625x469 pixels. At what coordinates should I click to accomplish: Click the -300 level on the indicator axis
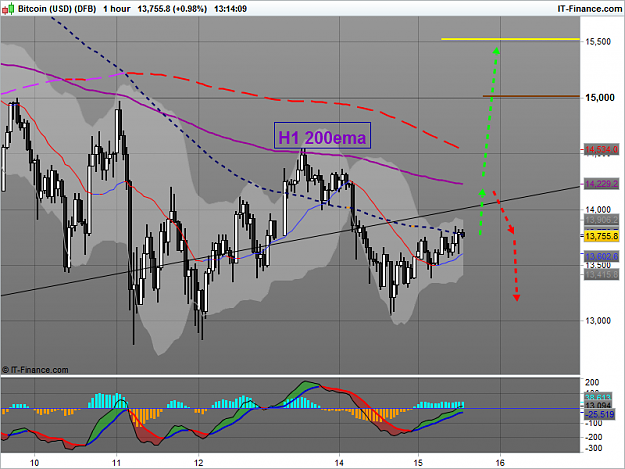tap(594, 448)
